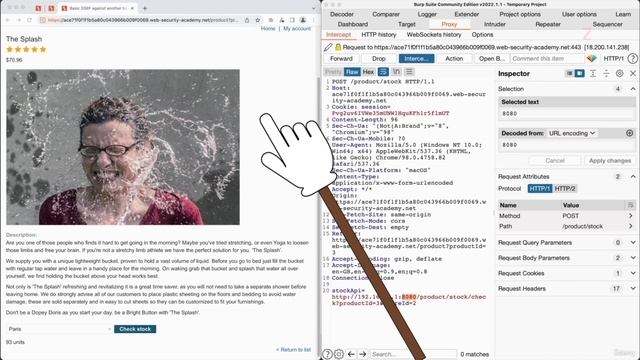The image size is (640, 360).
Task: Forward the intercepted request
Action: [x=341, y=59]
